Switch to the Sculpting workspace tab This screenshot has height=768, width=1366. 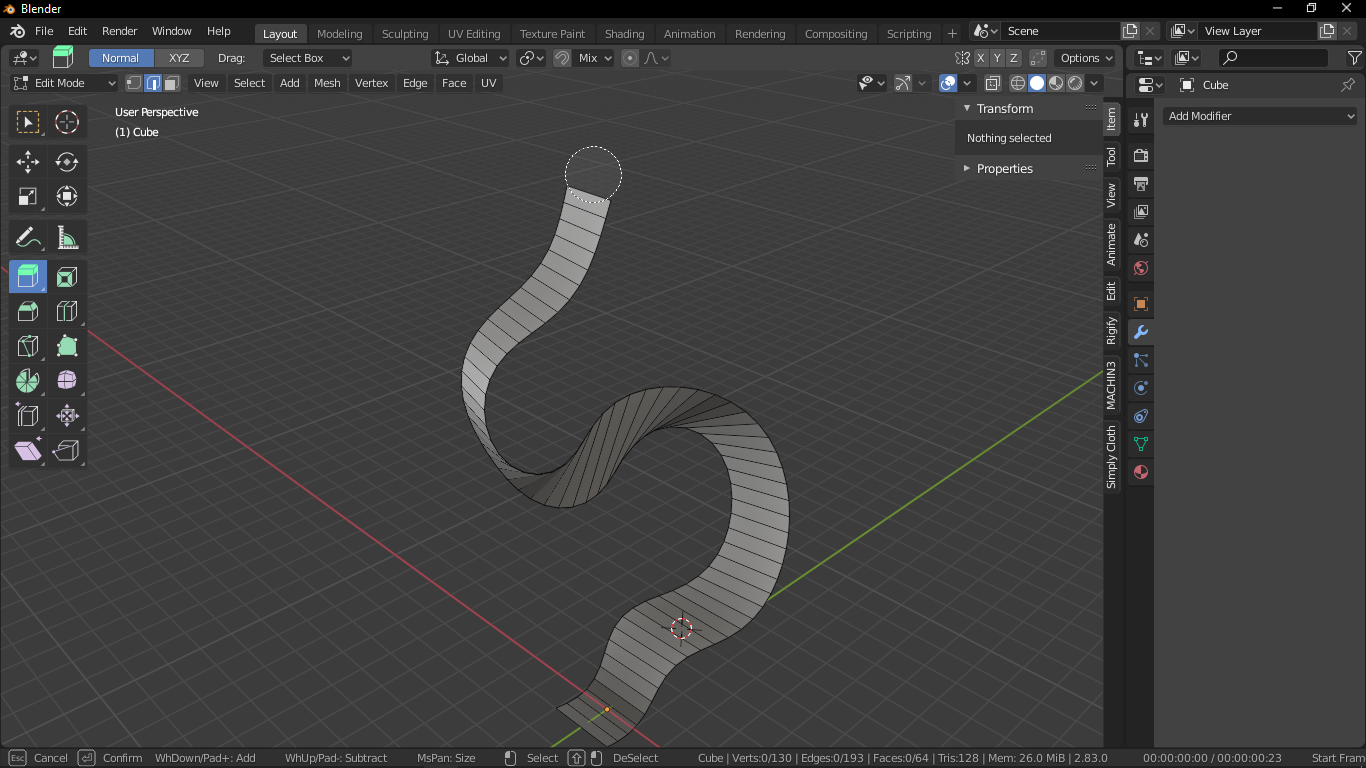pos(405,34)
